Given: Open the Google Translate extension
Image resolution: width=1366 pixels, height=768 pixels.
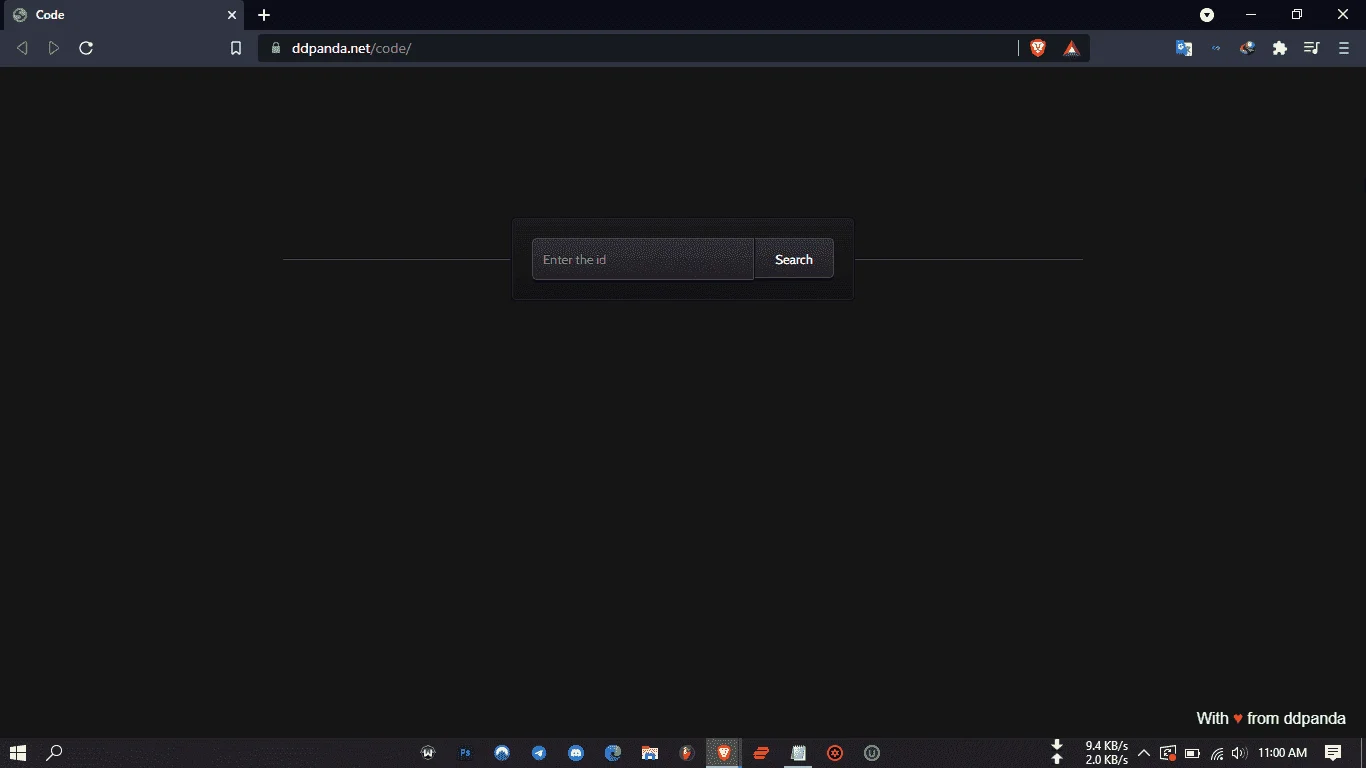Looking at the screenshot, I should click(1184, 48).
